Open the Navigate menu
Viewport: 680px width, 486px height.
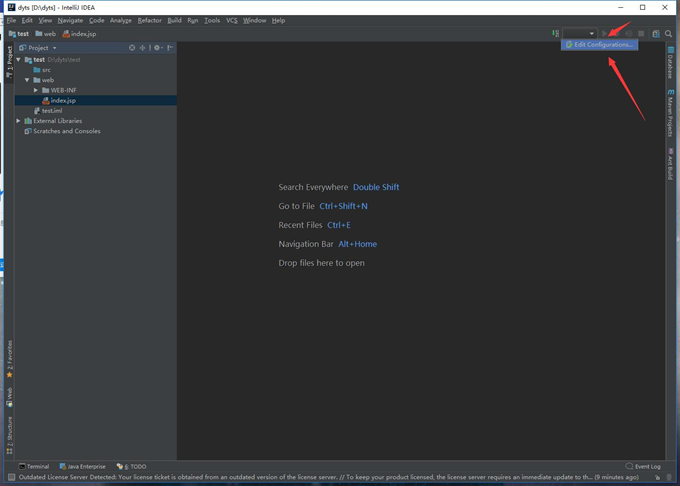coord(70,20)
